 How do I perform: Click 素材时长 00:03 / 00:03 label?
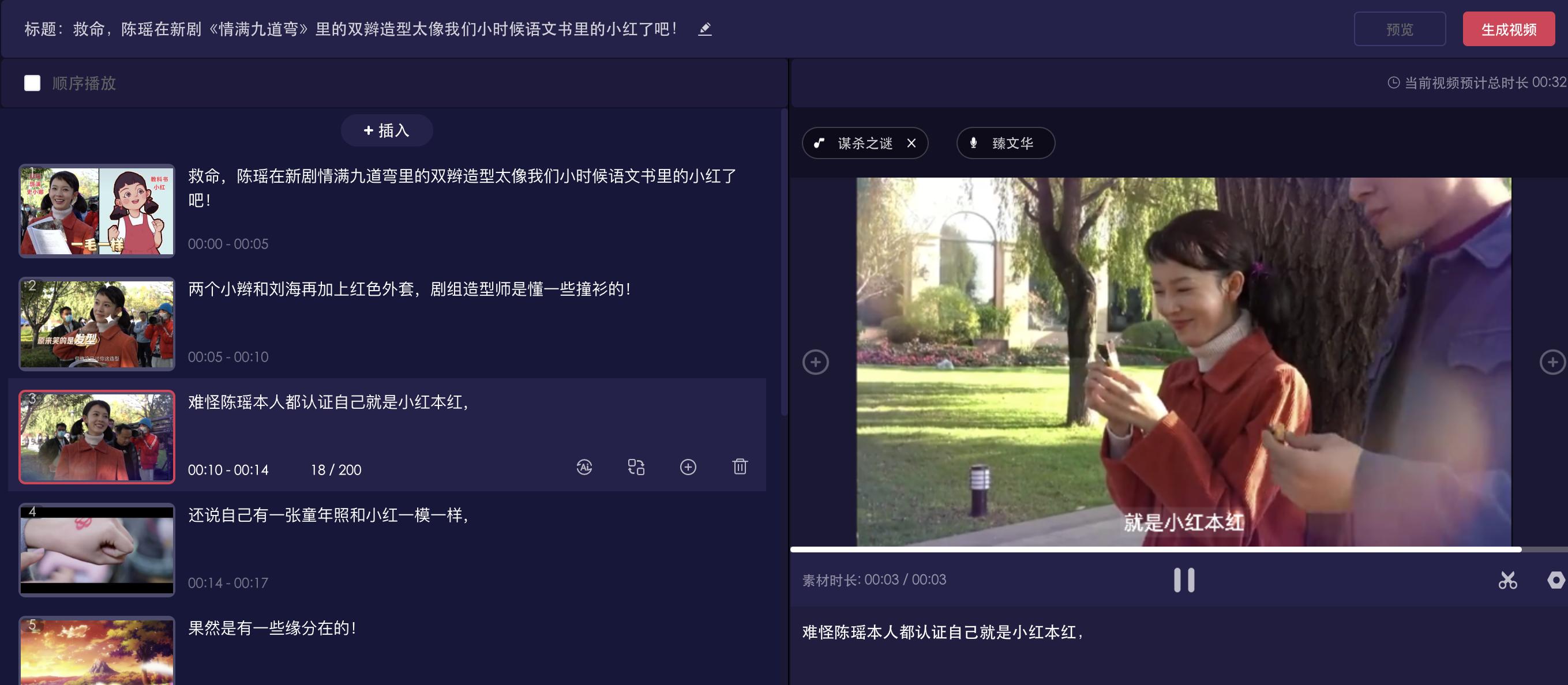(x=874, y=579)
